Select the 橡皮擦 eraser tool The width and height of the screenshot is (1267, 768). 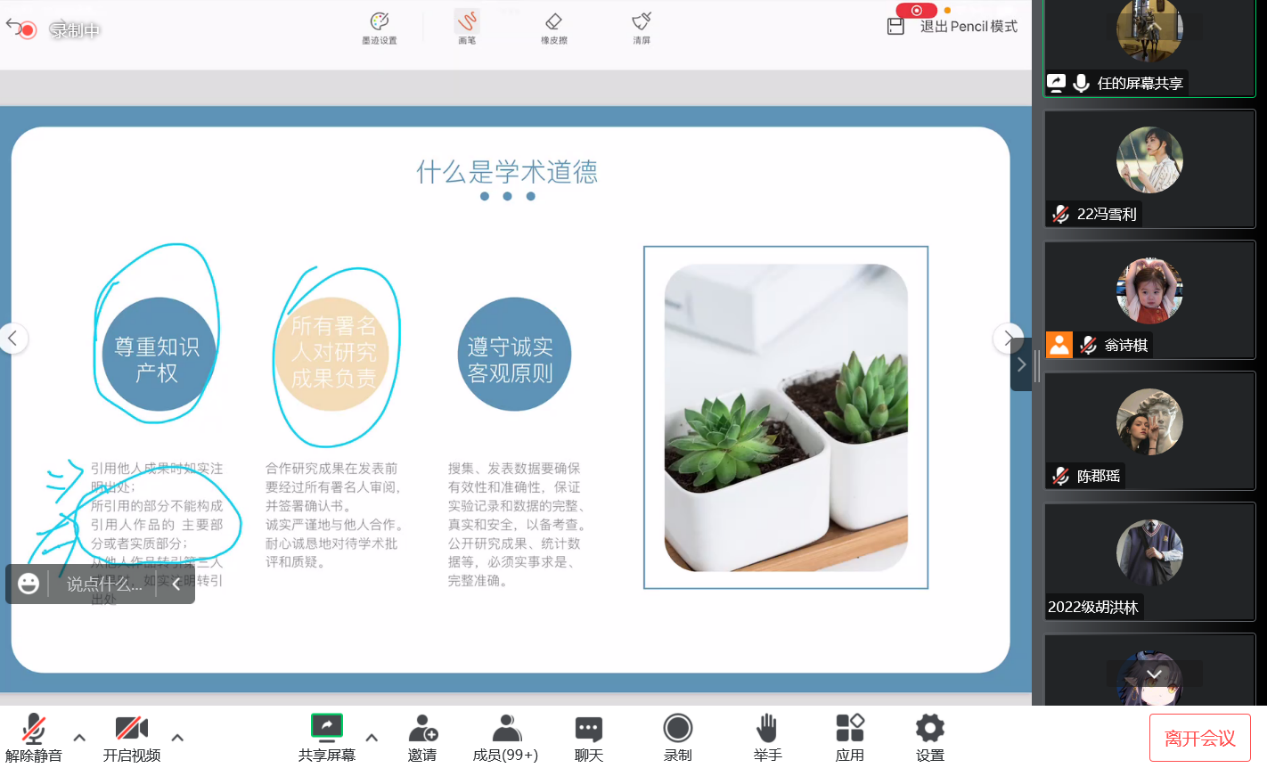click(x=553, y=27)
